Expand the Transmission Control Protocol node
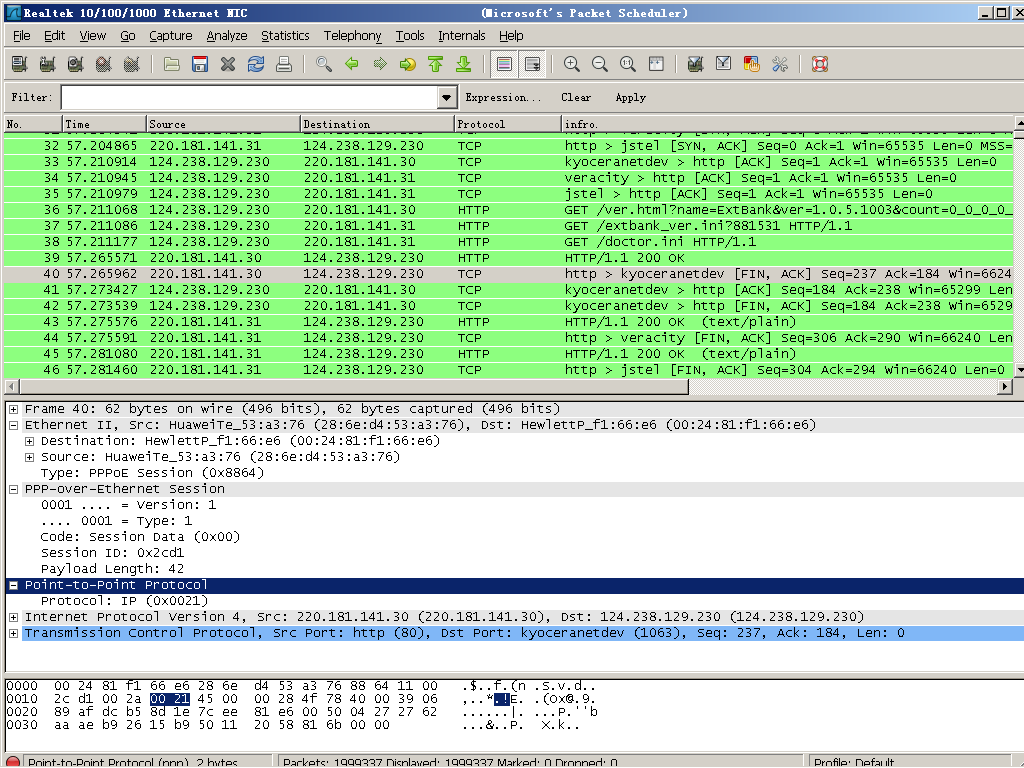1024x768 pixels. (x=13, y=633)
